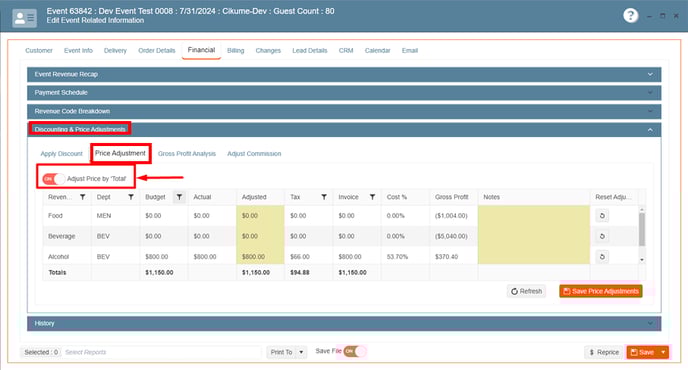The height and width of the screenshot is (370, 688).
Task: Click the Refresh button
Action: coord(526,291)
